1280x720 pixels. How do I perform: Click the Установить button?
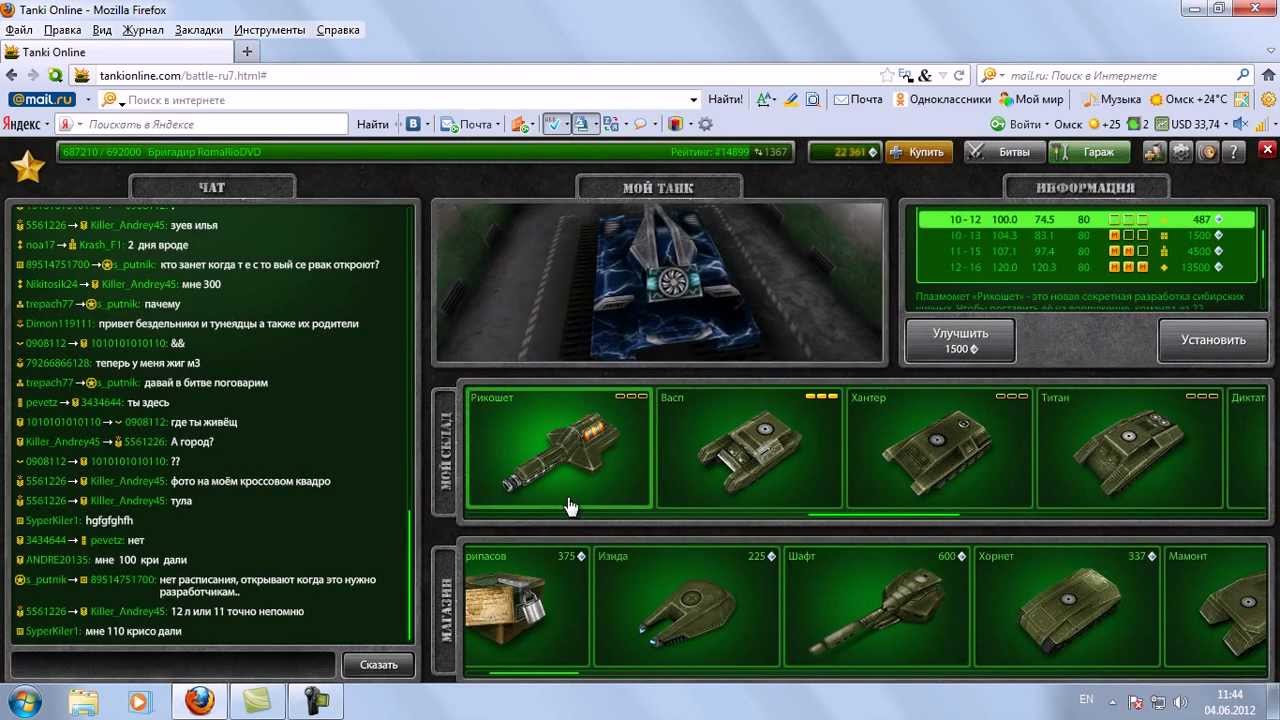tap(1213, 340)
